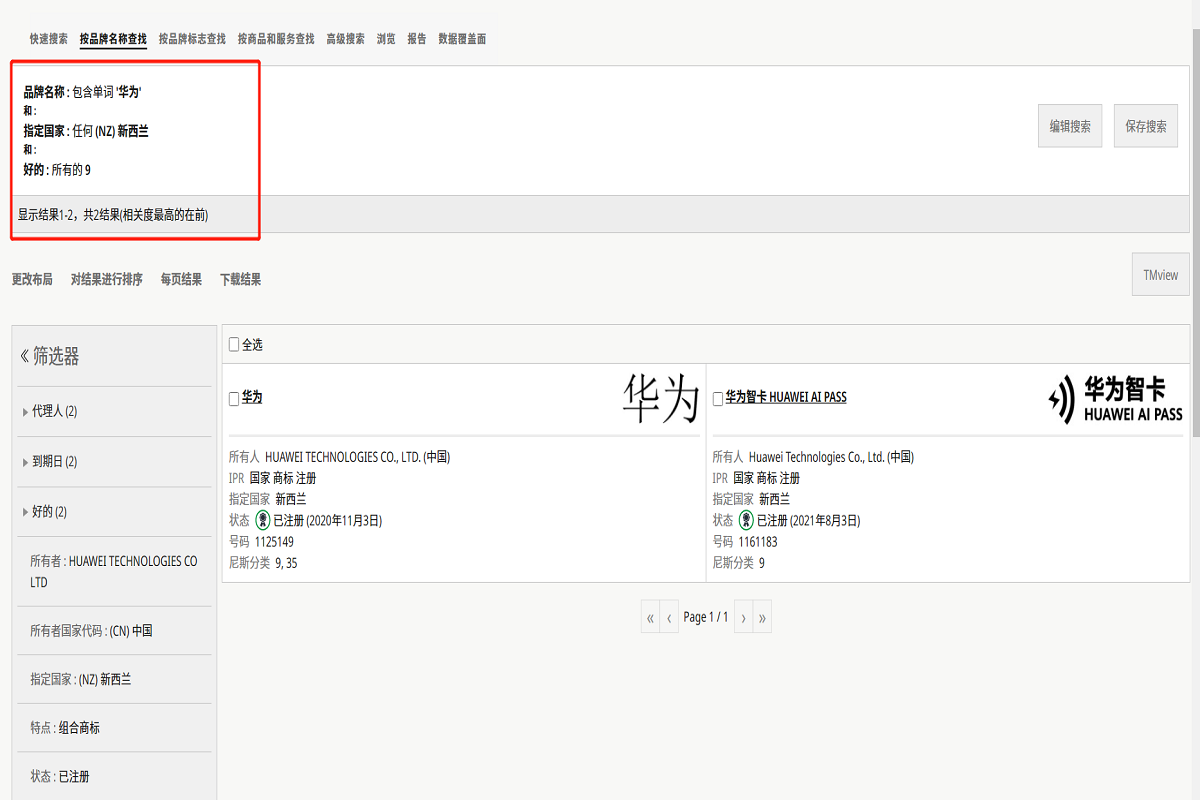1200x800 pixels.
Task: Check the 华为智卡 HUAWEI AI PASS checkbox
Action: 718,399
